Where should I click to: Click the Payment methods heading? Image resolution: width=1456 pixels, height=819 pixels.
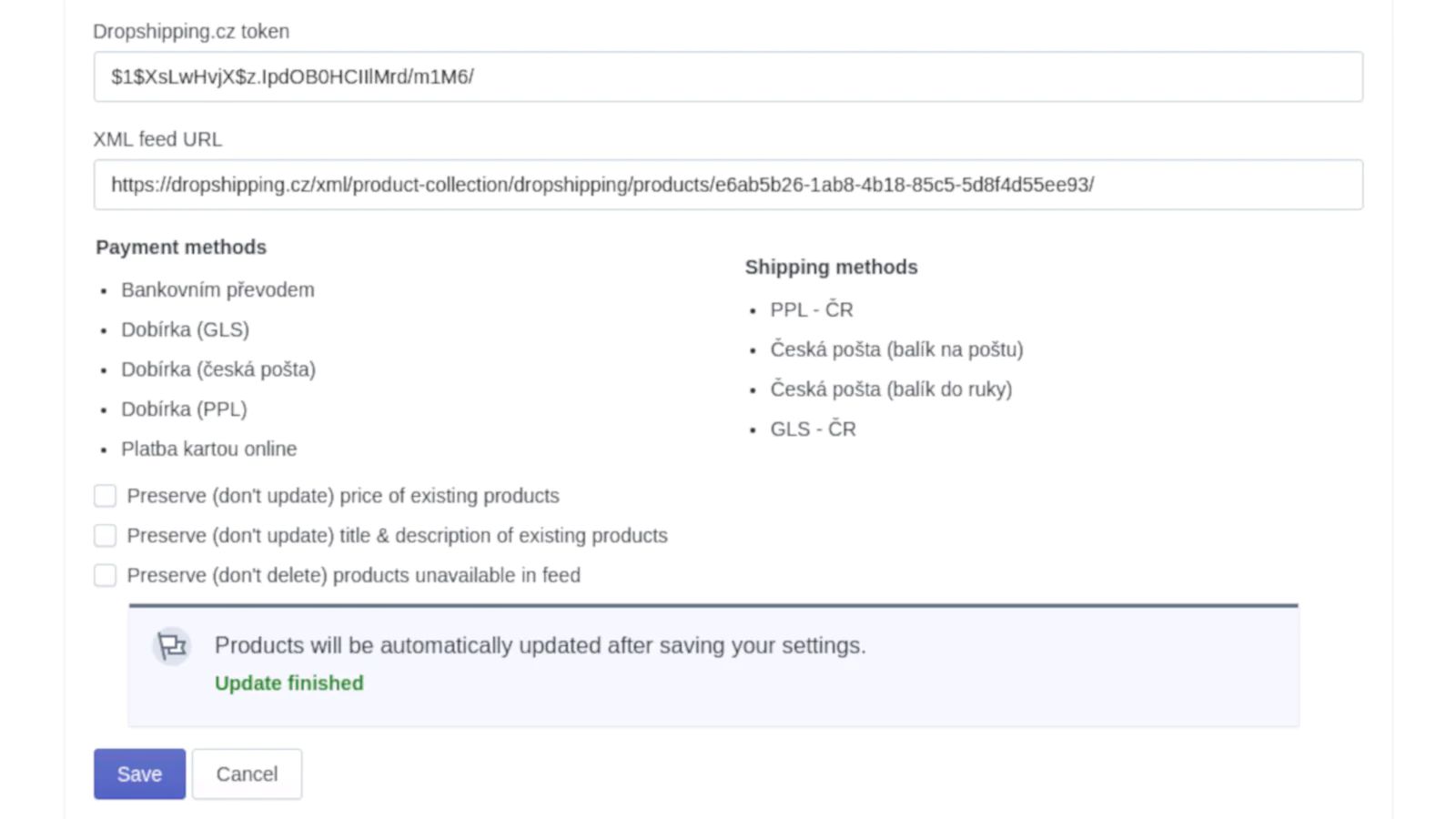[x=181, y=248]
